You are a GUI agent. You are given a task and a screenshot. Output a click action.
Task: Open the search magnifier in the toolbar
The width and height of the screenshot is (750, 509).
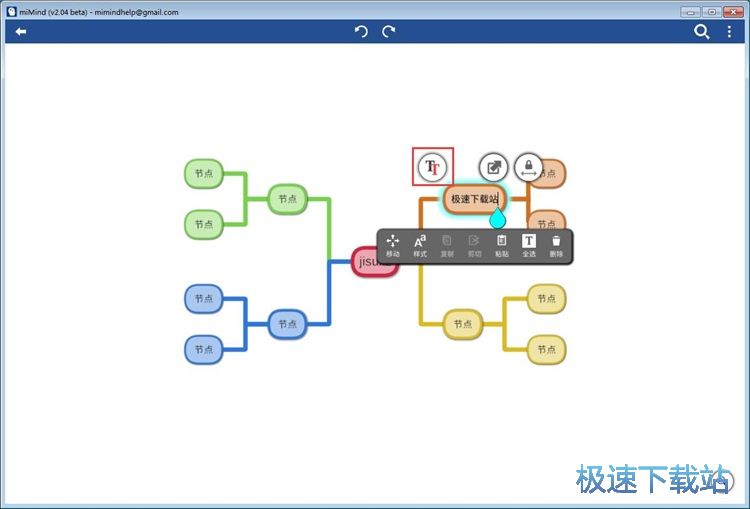point(701,32)
